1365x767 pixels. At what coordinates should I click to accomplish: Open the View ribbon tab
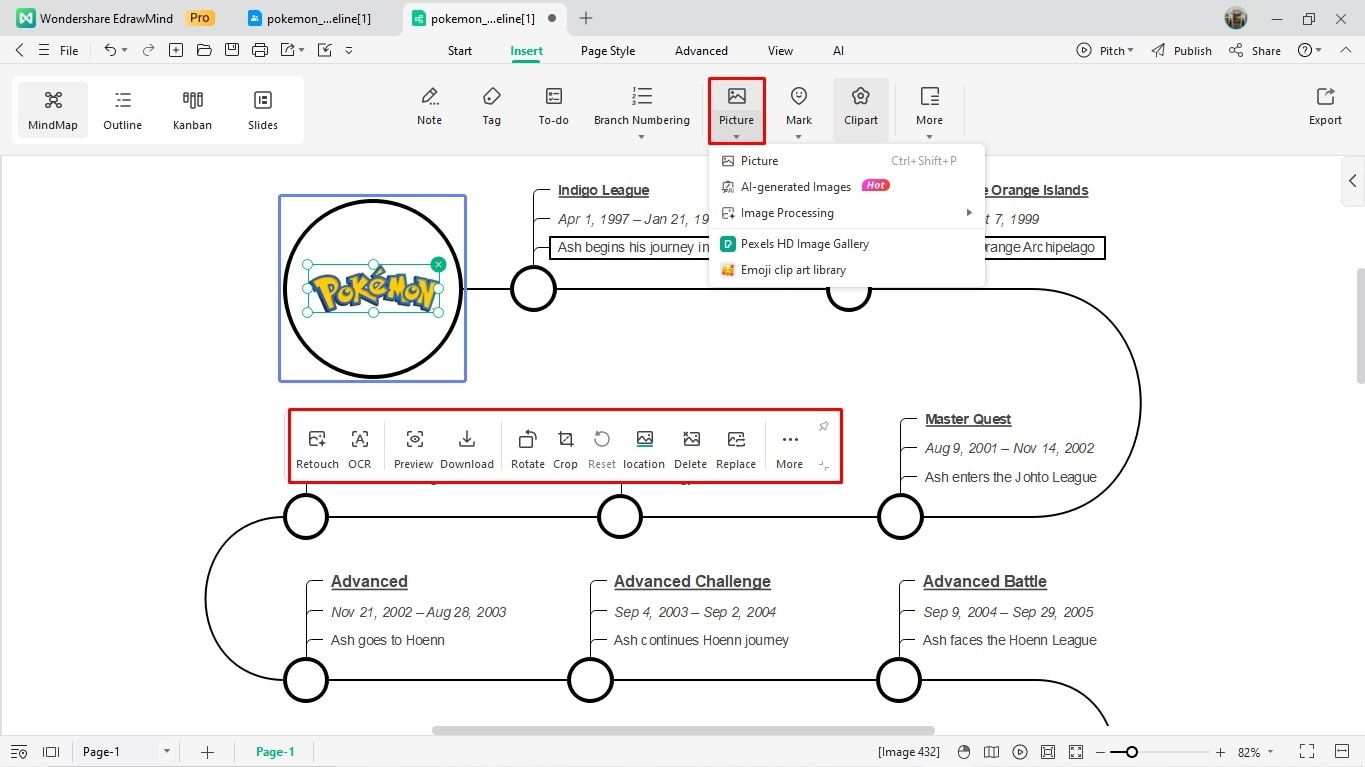[780, 51]
